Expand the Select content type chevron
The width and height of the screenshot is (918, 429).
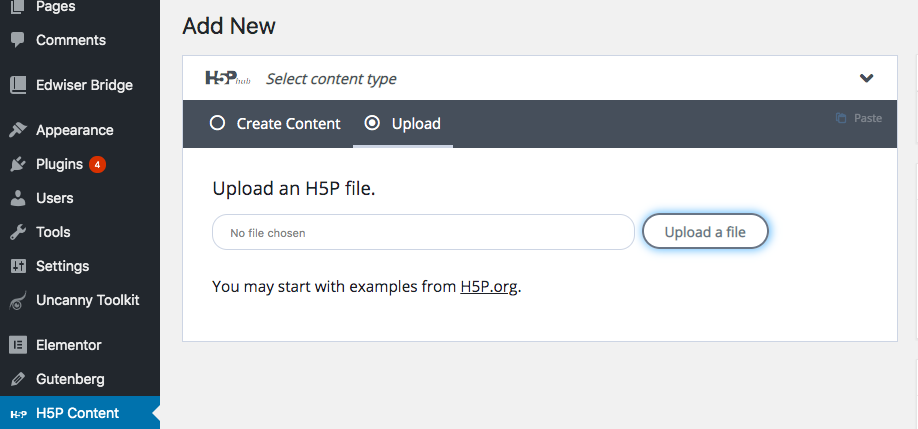click(866, 78)
